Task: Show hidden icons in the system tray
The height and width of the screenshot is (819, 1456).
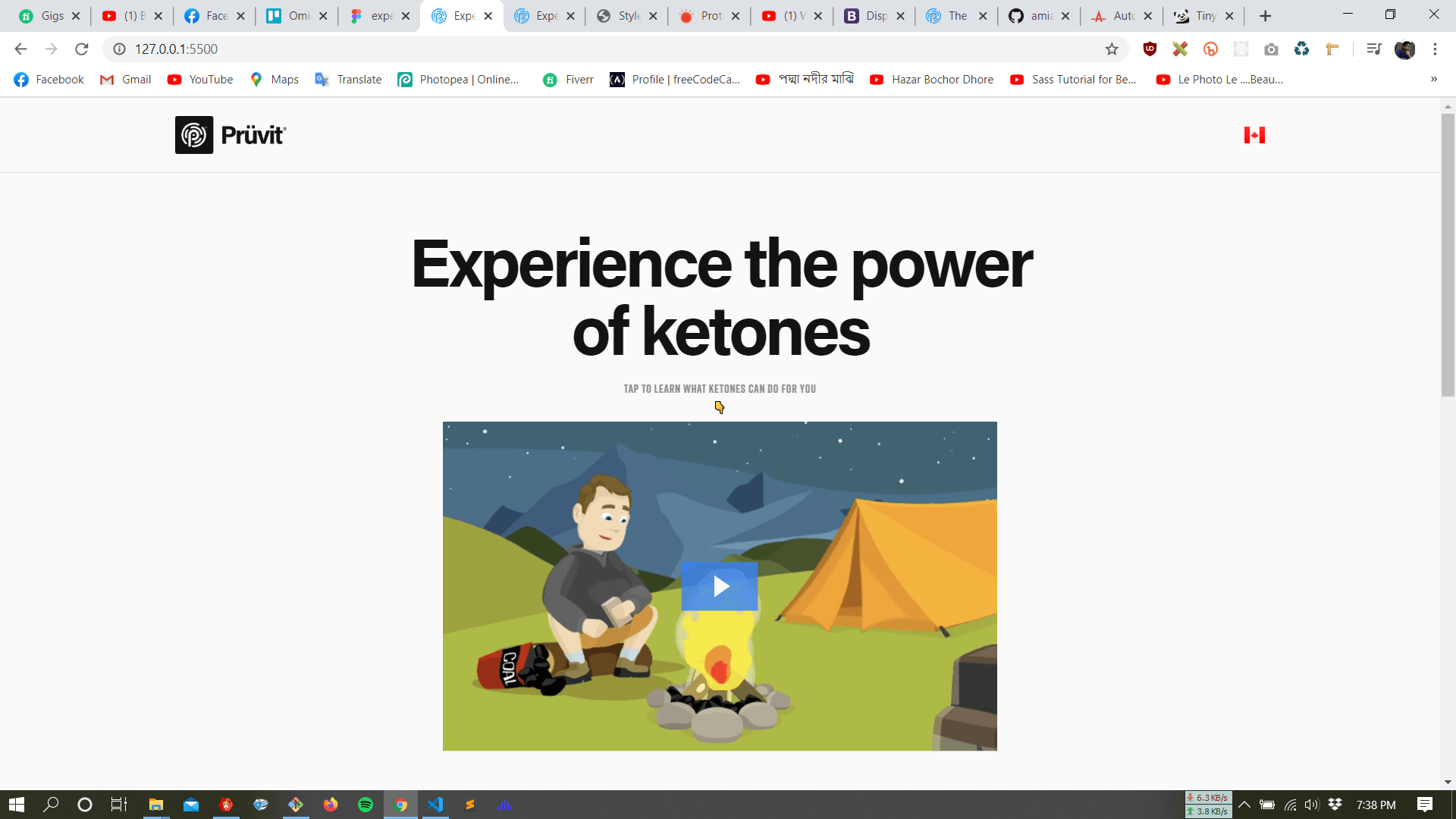Action: [x=1244, y=805]
